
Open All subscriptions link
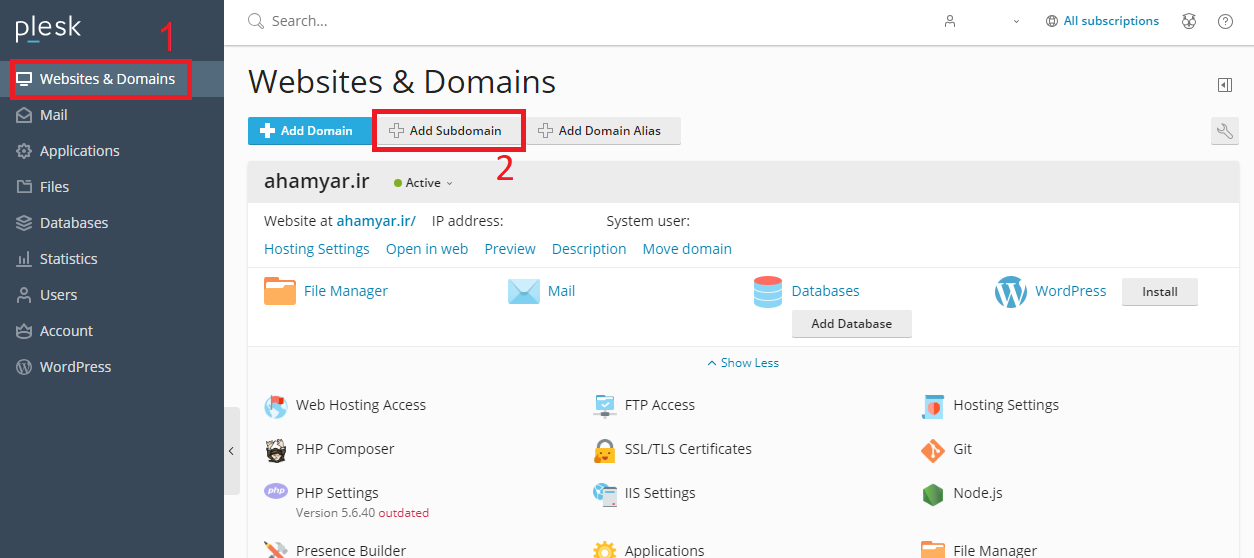1102,21
